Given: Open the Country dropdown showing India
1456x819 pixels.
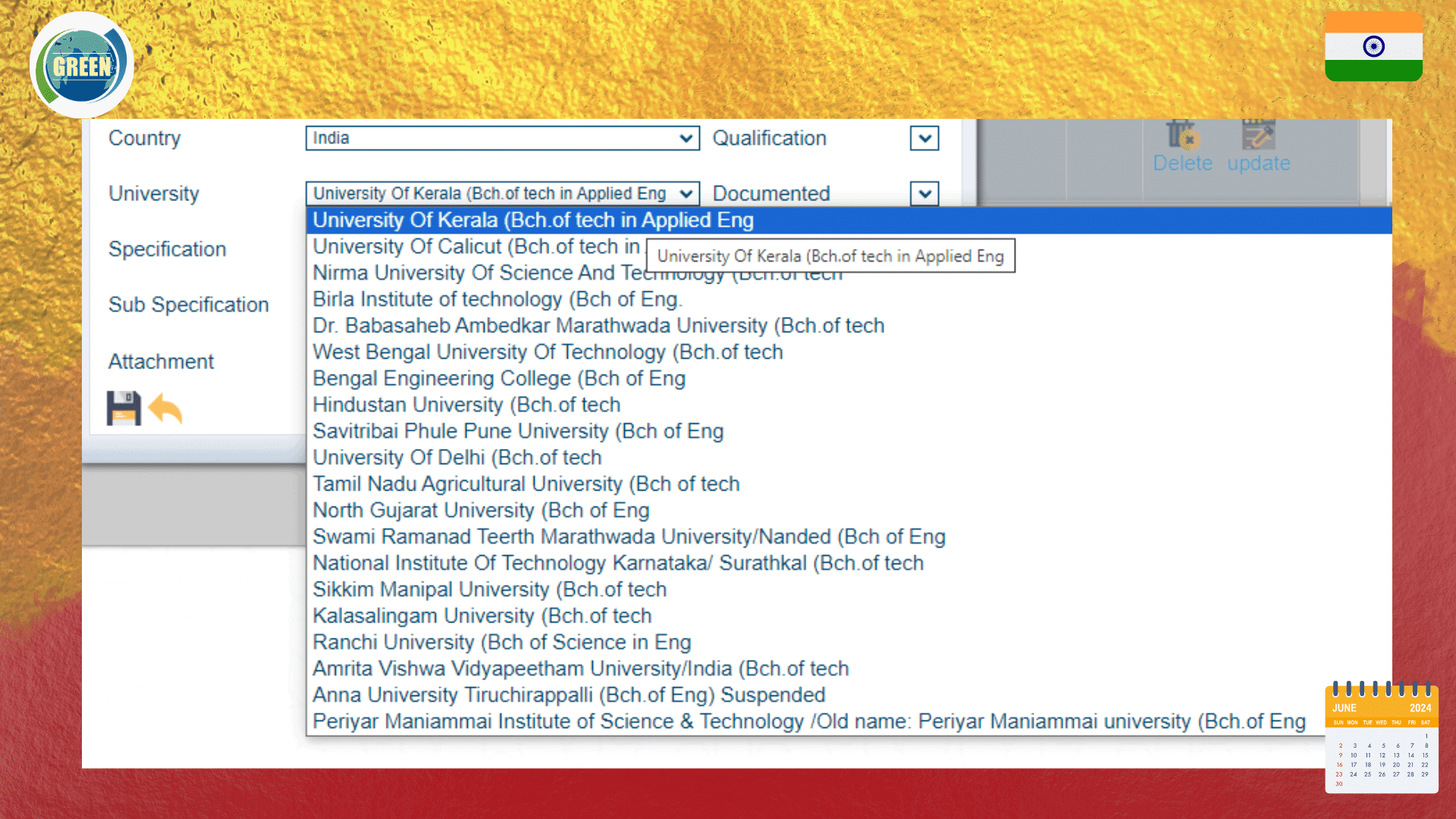Looking at the screenshot, I should pyautogui.click(x=502, y=138).
